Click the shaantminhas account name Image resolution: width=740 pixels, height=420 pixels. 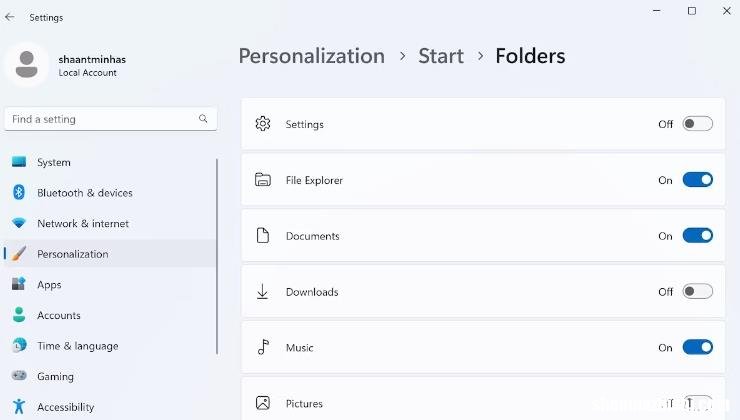(x=92, y=59)
